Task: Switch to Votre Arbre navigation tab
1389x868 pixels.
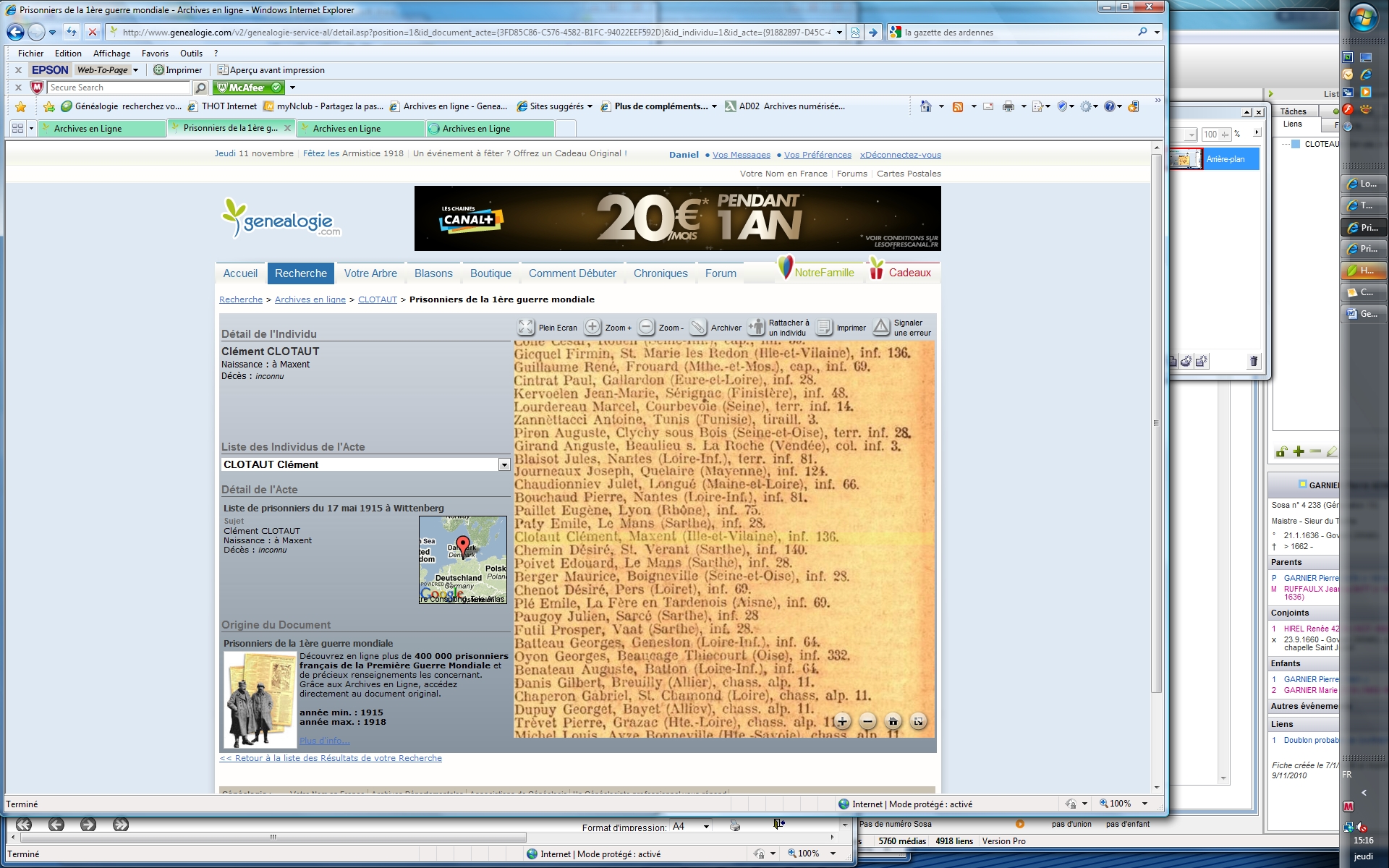Action: (370, 273)
